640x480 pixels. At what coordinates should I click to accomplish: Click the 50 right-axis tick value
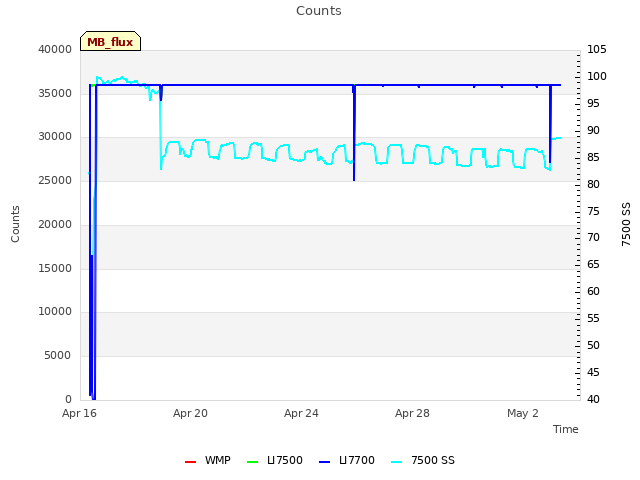tap(593, 345)
